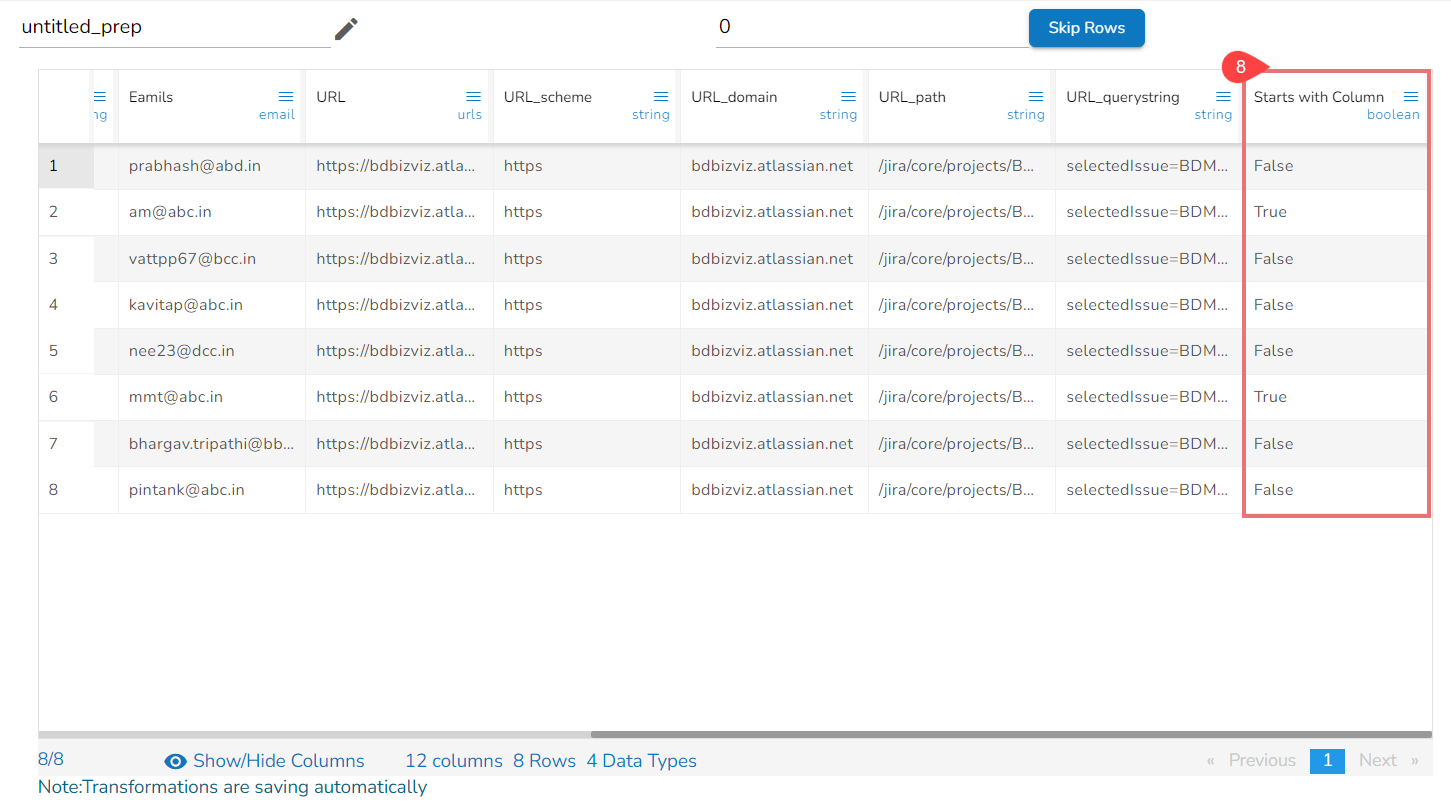The height and width of the screenshot is (805, 1451).
Task: Click the Next page link
Action: 1377,760
